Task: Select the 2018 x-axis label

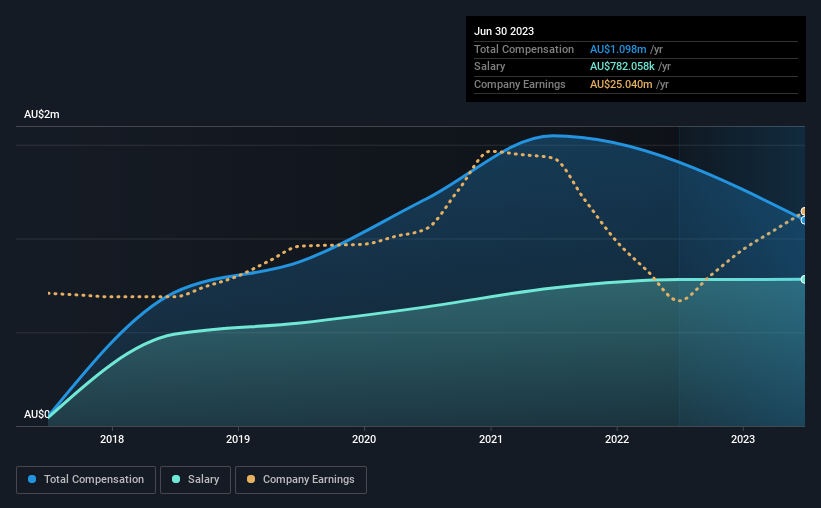Action: pos(112,439)
